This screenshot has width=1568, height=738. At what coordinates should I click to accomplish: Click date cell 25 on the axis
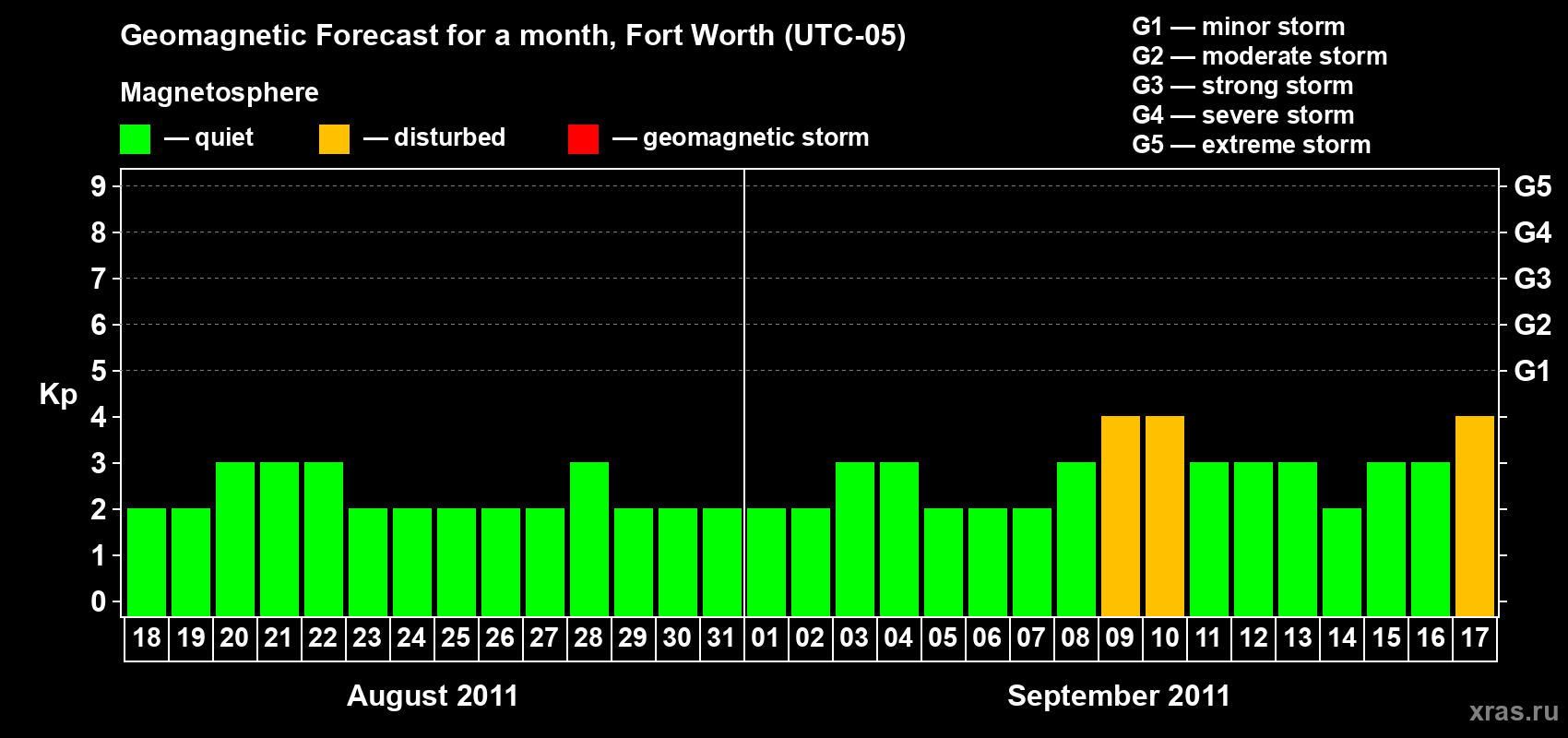[x=456, y=638]
